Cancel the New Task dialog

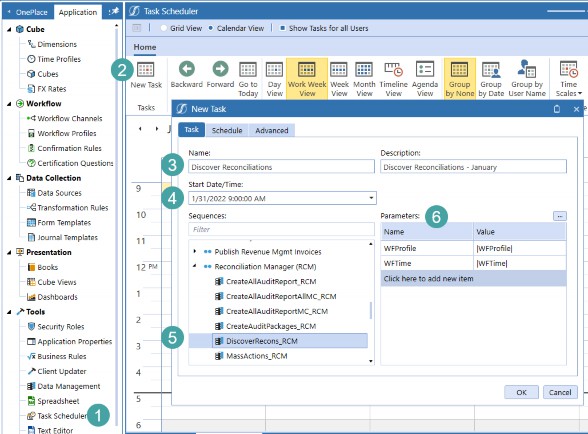coord(560,392)
